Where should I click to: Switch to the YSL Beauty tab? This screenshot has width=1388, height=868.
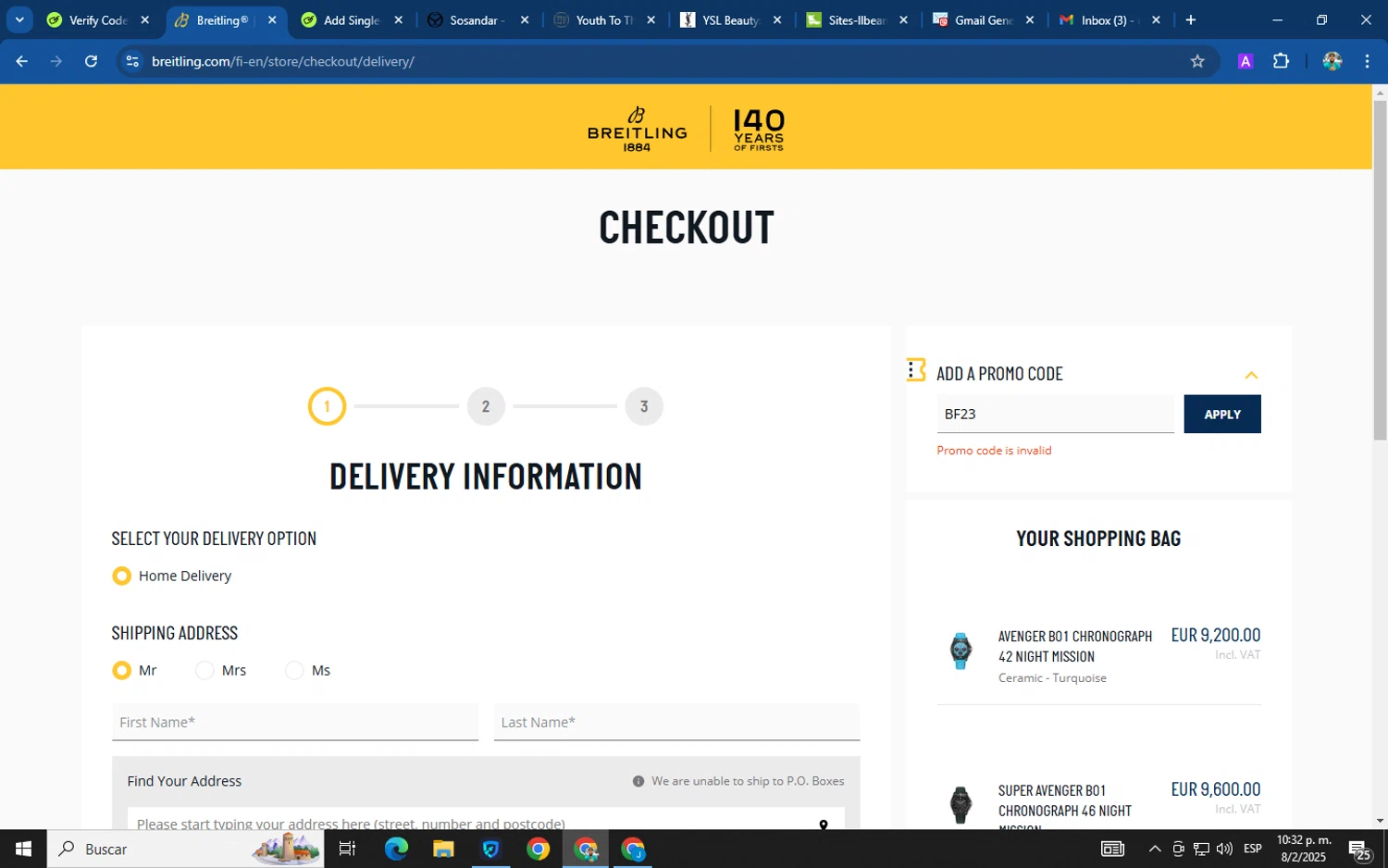pos(730,19)
